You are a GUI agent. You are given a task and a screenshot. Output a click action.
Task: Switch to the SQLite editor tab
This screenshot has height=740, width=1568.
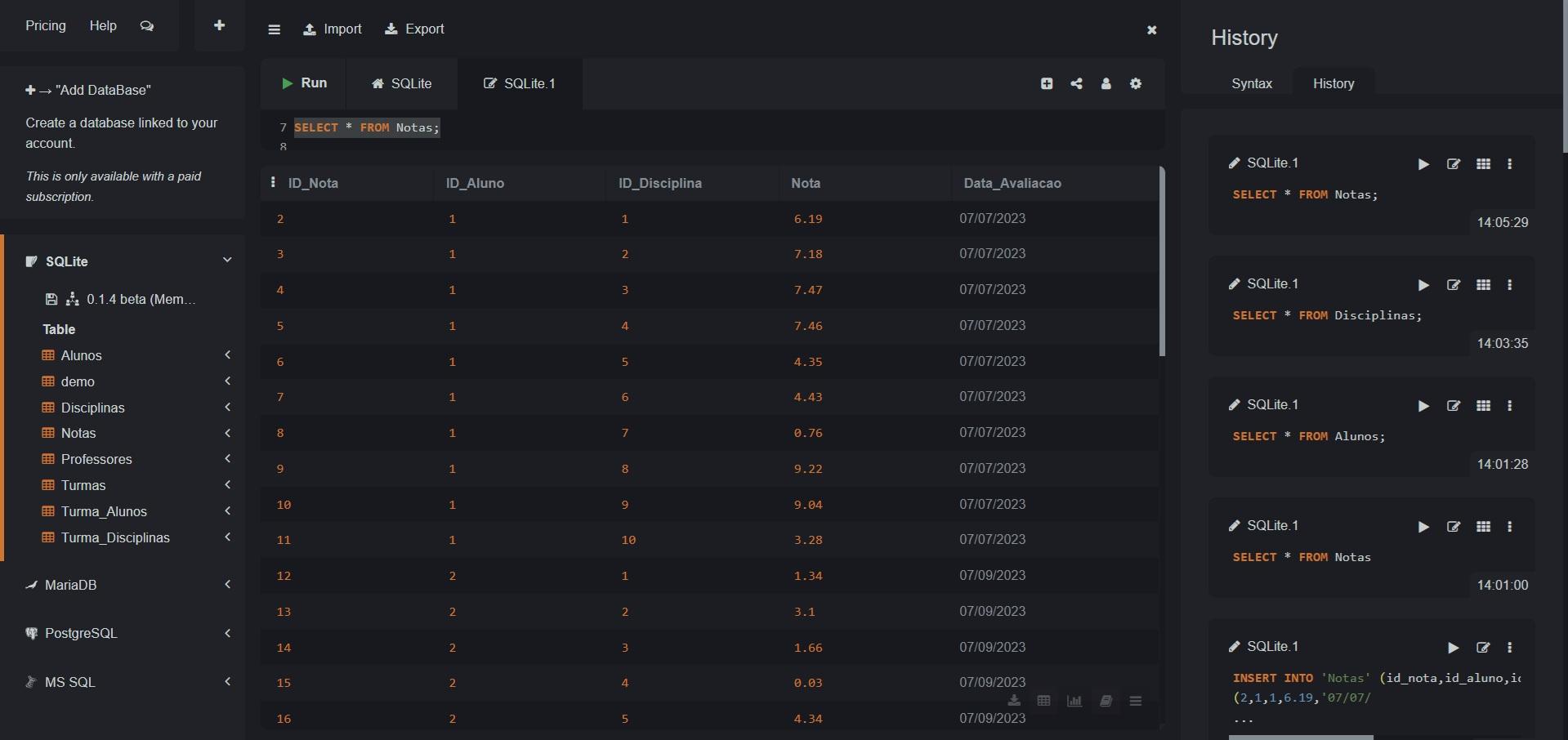pyautogui.click(x=401, y=83)
